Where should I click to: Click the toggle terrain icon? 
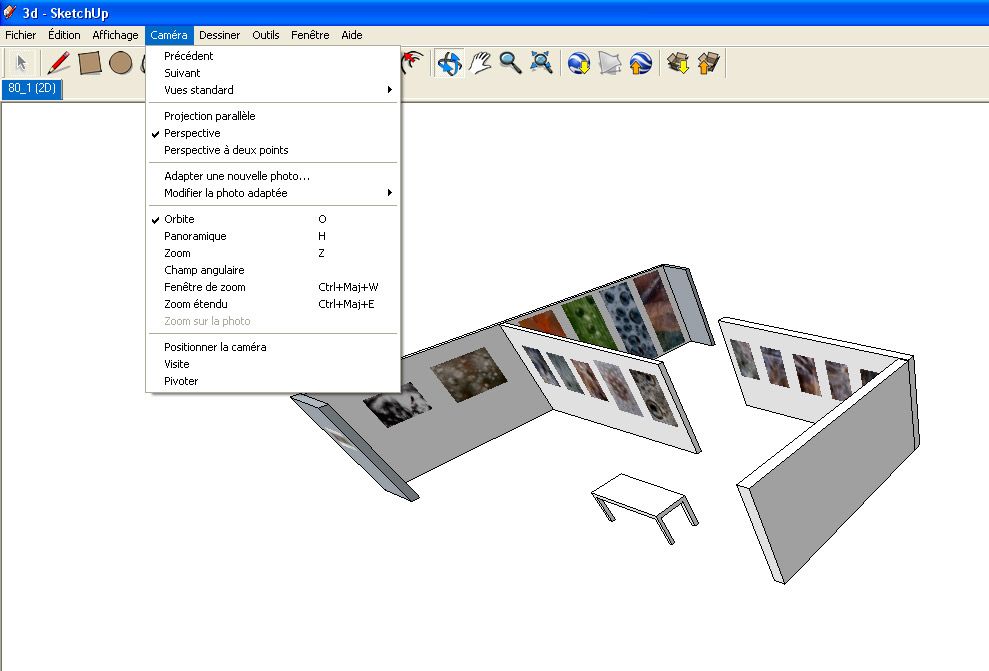(609, 63)
